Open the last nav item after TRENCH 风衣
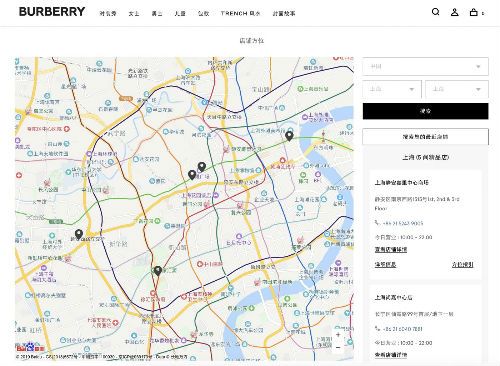Image resolution: width=500 pixels, height=366 pixels. 284,13
